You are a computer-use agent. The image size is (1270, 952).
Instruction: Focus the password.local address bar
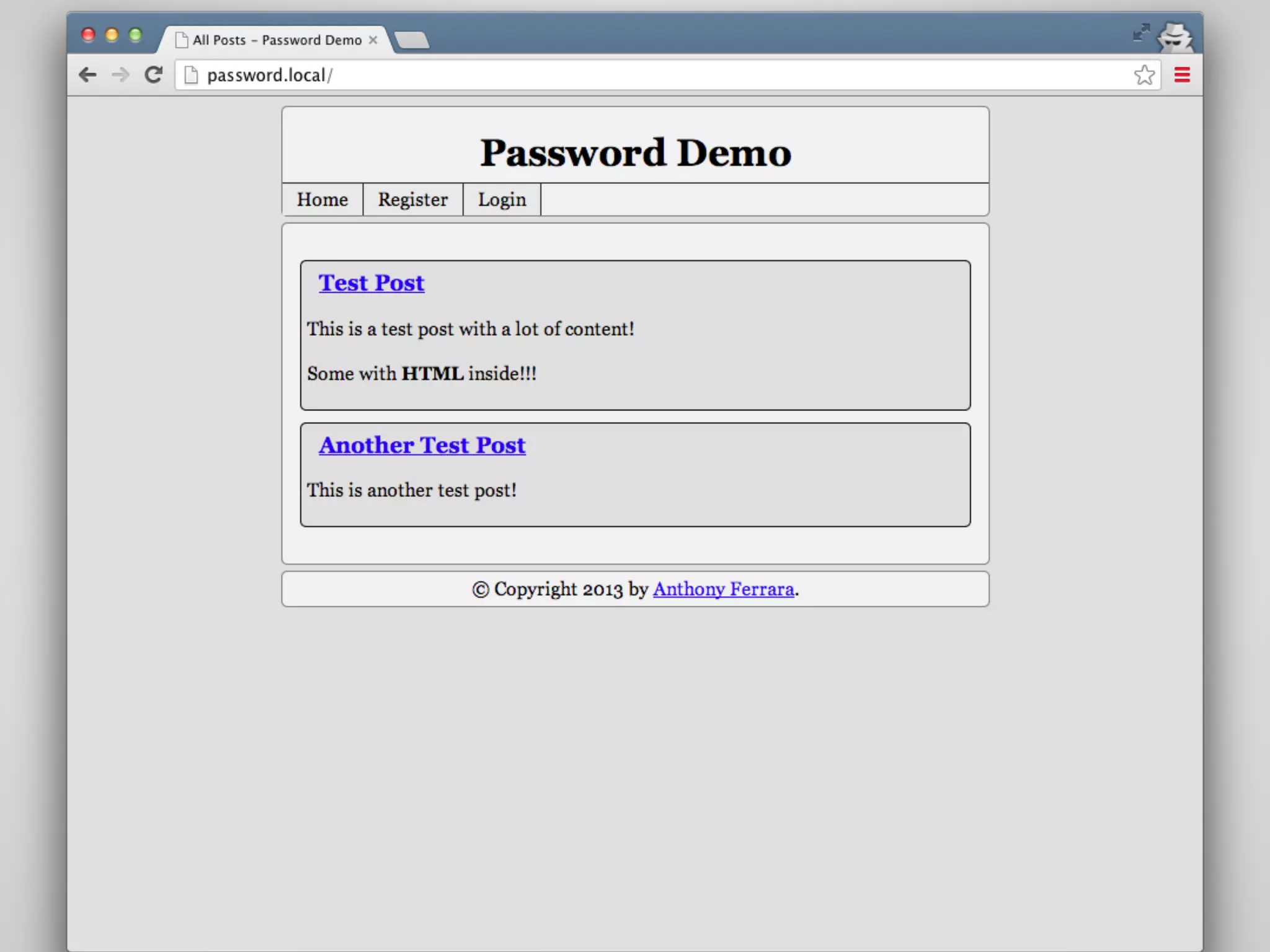click(620, 75)
